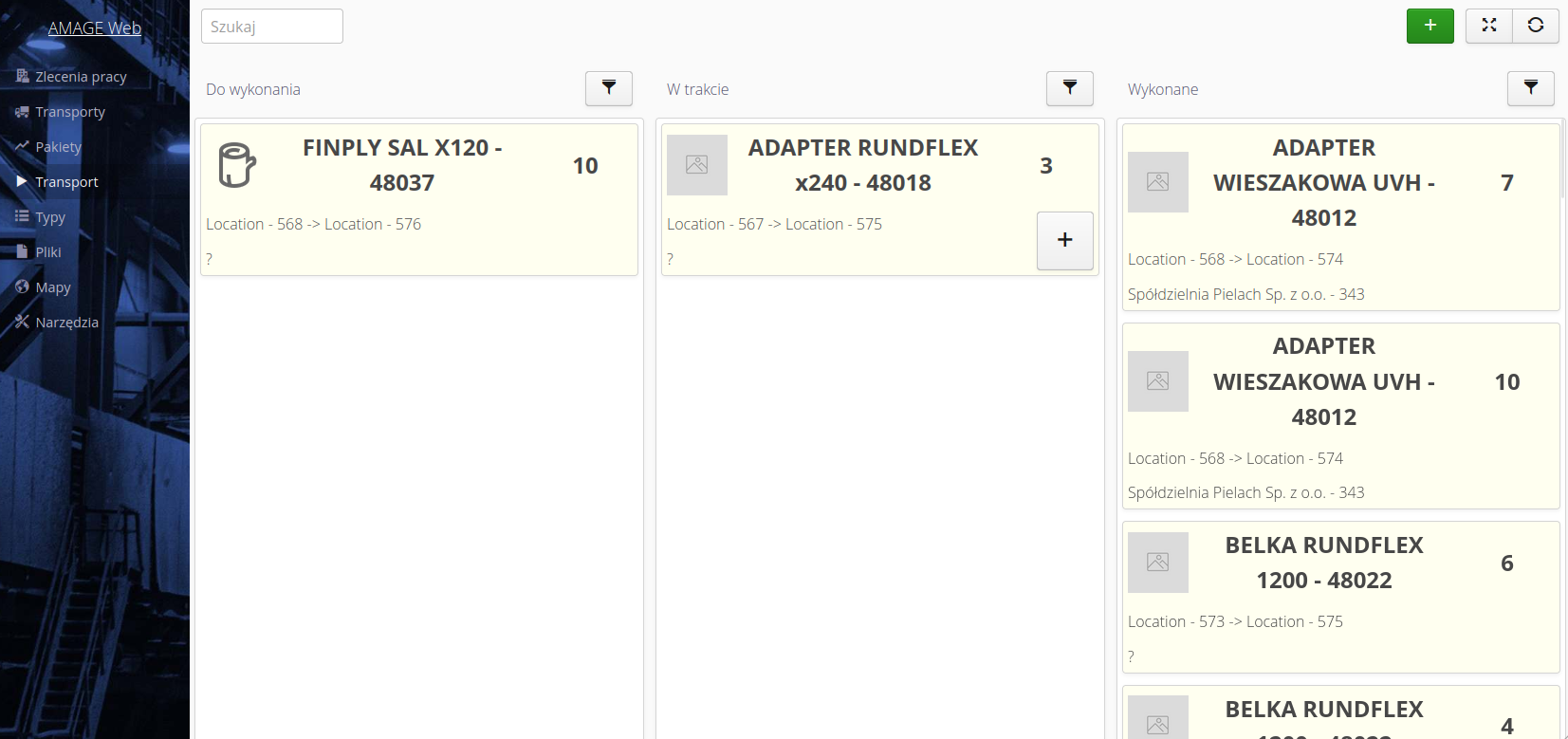Screen dimensions: 1568x739
Task: Go to Pakiety in the sidebar
Action: pyautogui.click(x=58, y=147)
